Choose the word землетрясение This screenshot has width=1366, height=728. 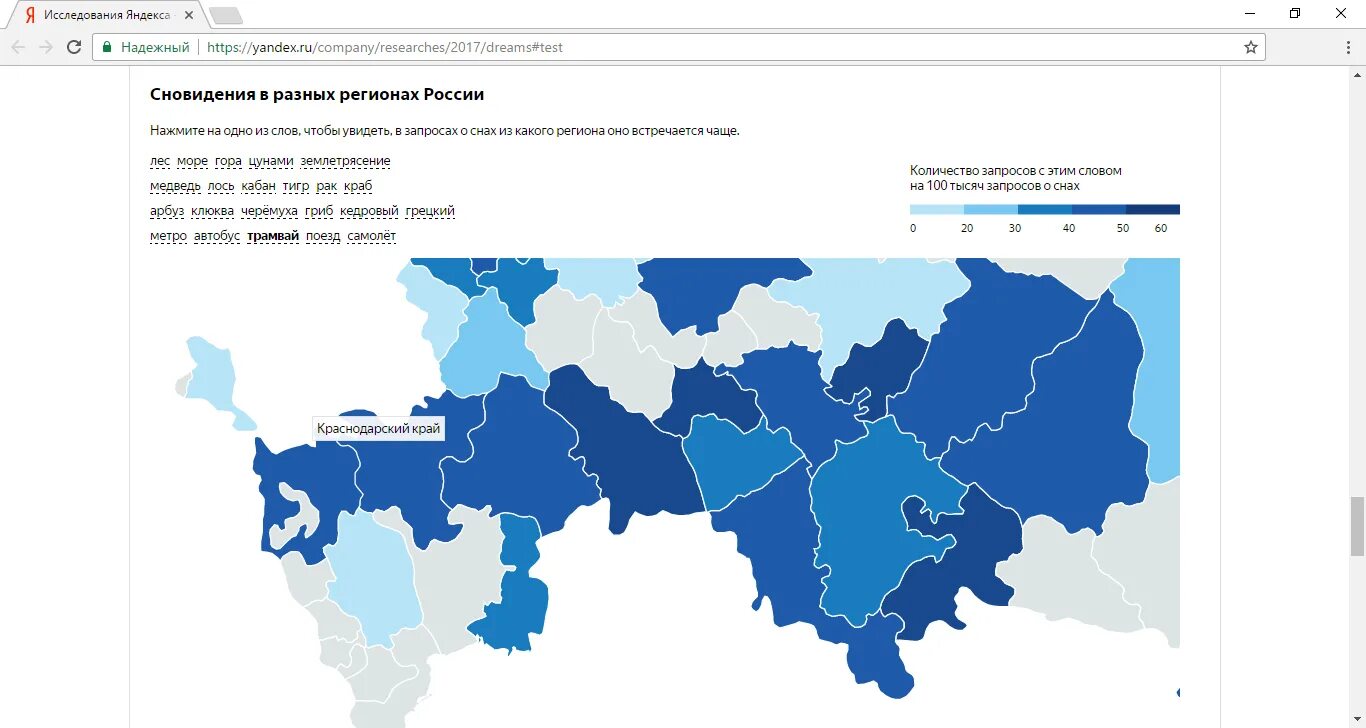[x=345, y=161]
